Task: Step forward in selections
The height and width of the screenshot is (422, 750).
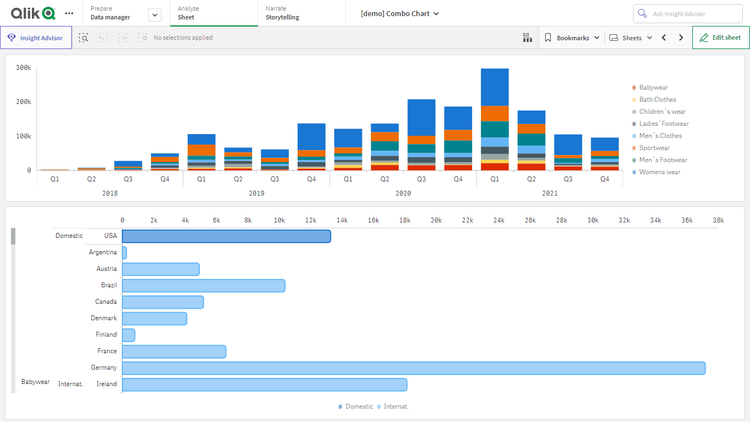Action: [x=124, y=38]
